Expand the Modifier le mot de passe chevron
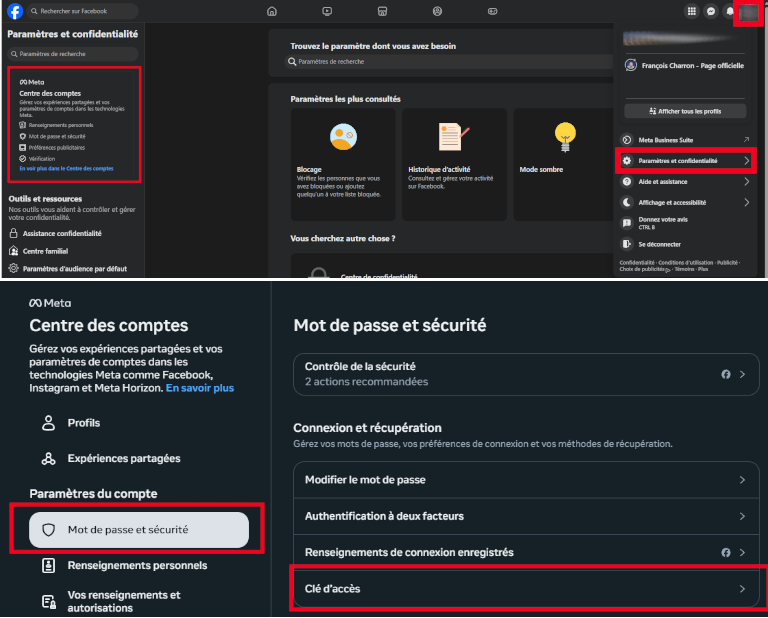This screenshot has width=768, height=618. coord(743,480)
